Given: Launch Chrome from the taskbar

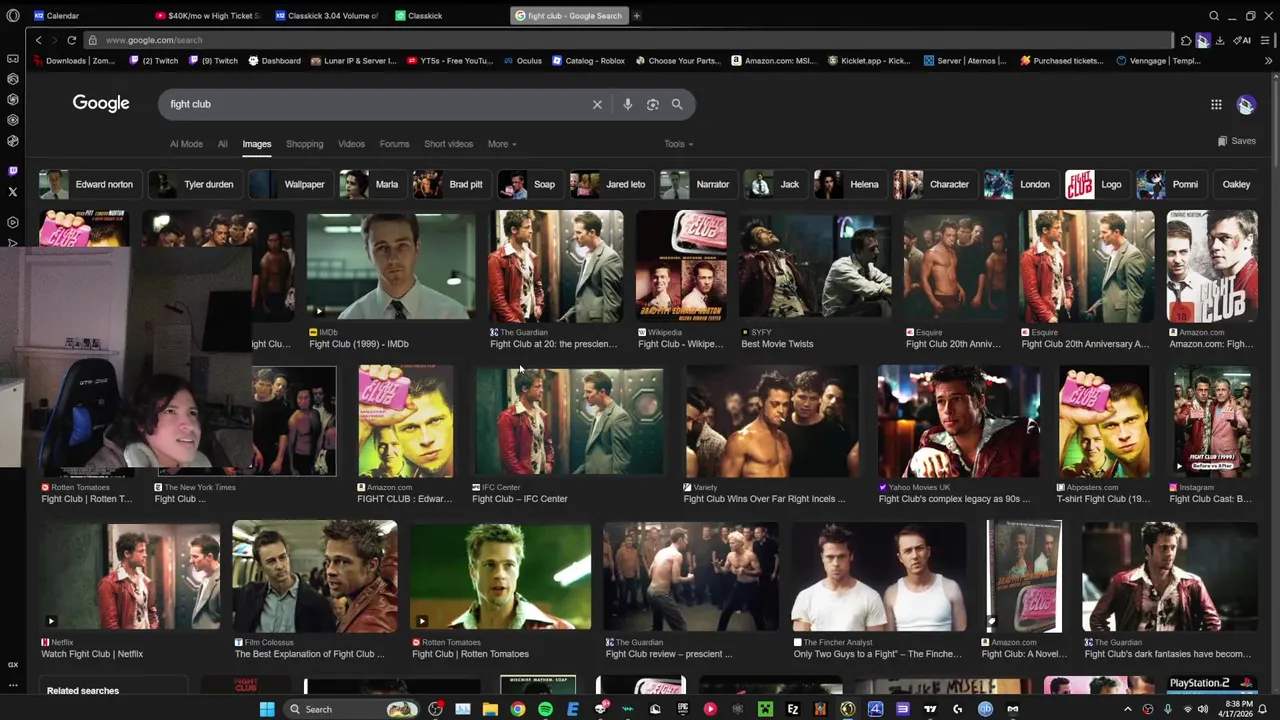Looking at the screenshot, I should 517,709.
